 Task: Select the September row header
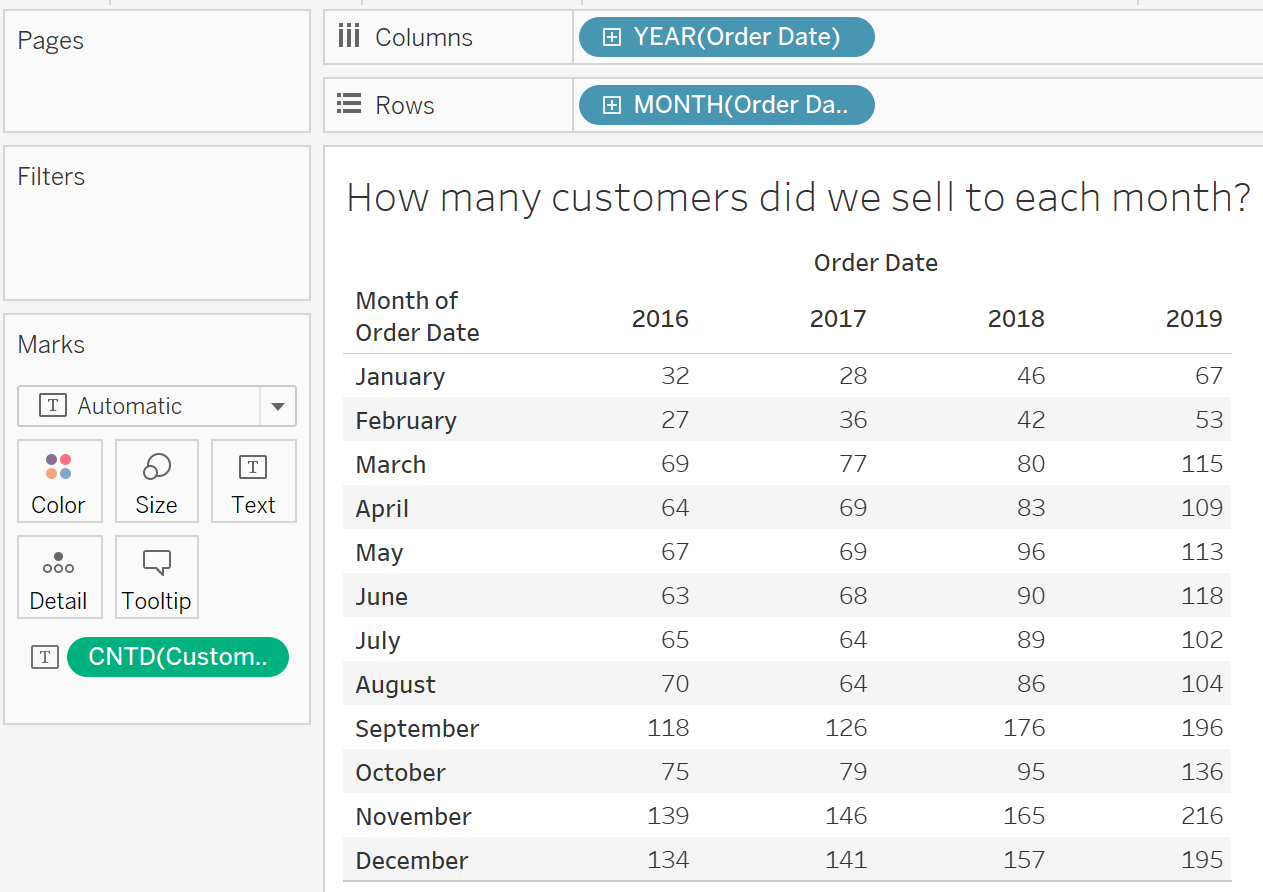417,728
